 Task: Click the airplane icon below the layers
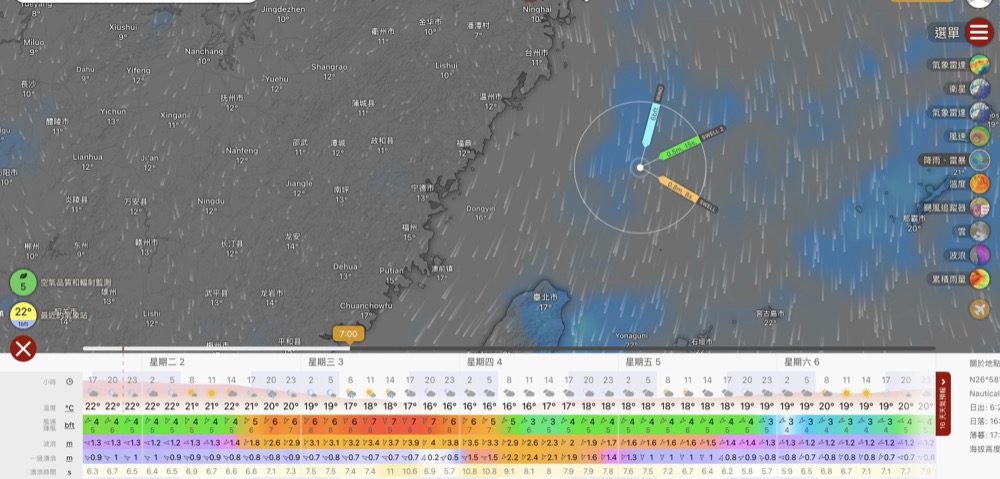[x=980, y=308]
